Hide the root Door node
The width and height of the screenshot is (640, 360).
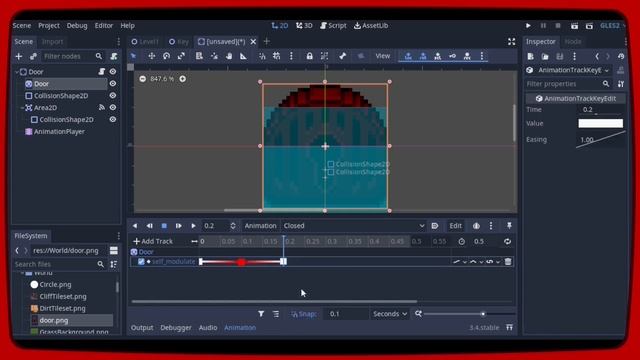[x=113, y=71]
